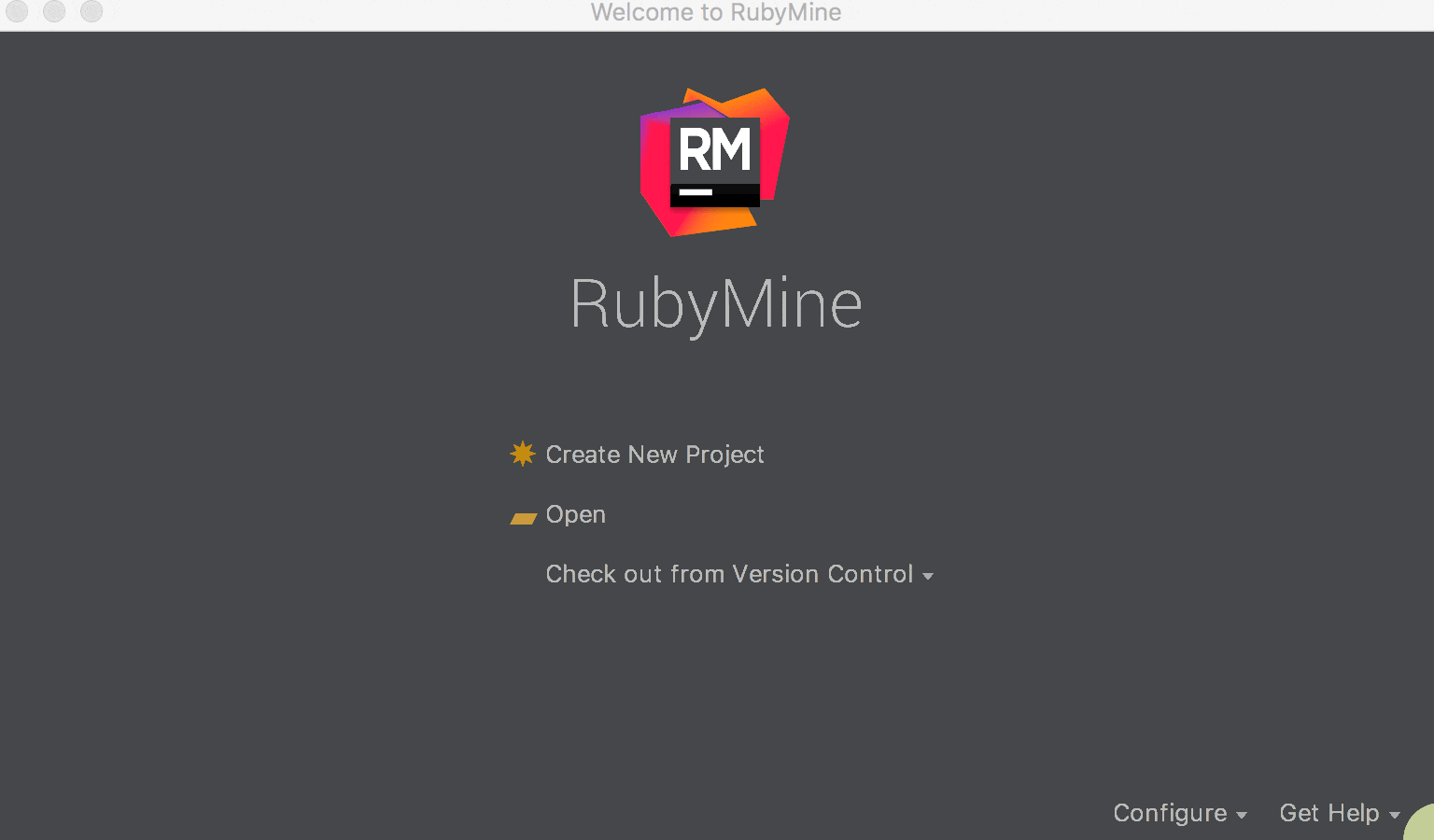
Task: Minimize the Welcome to RubyMine window
Action: [x=54, y=11]
